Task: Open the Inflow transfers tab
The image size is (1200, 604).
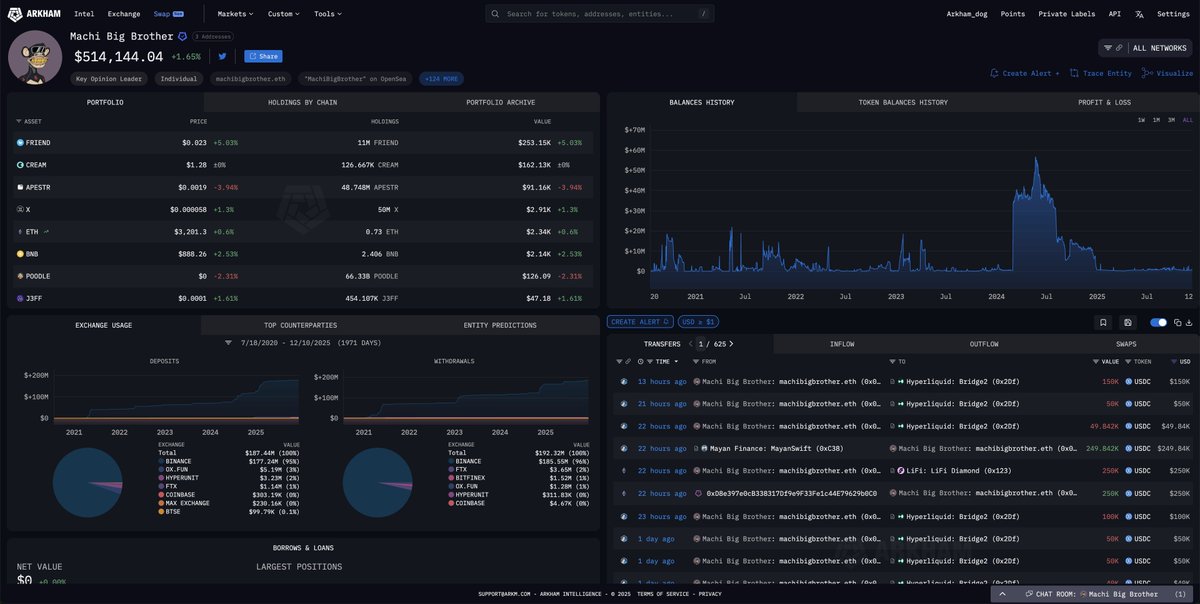Action: pos(842,344)
